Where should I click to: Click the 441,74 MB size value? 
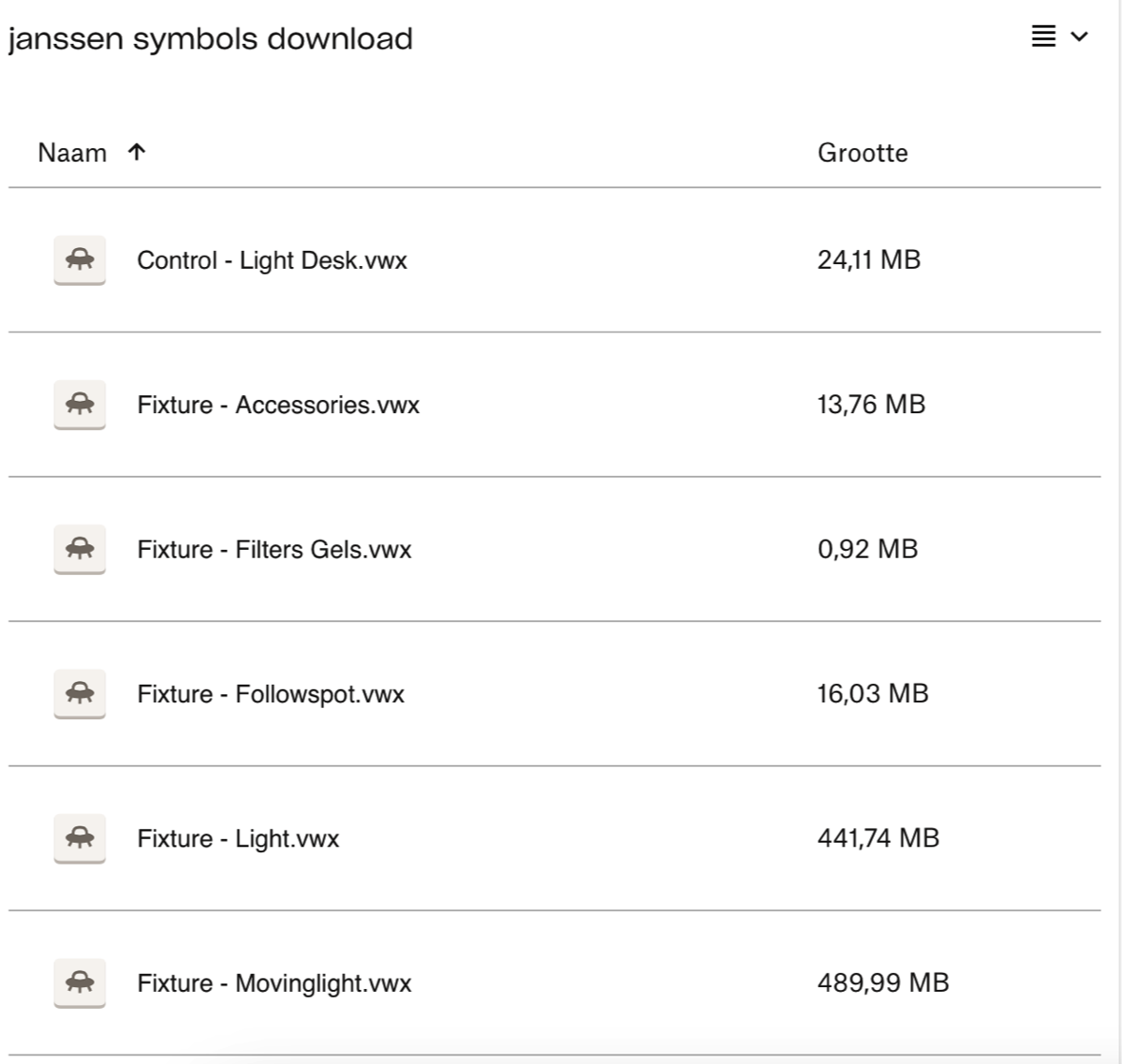click(878, 838)
